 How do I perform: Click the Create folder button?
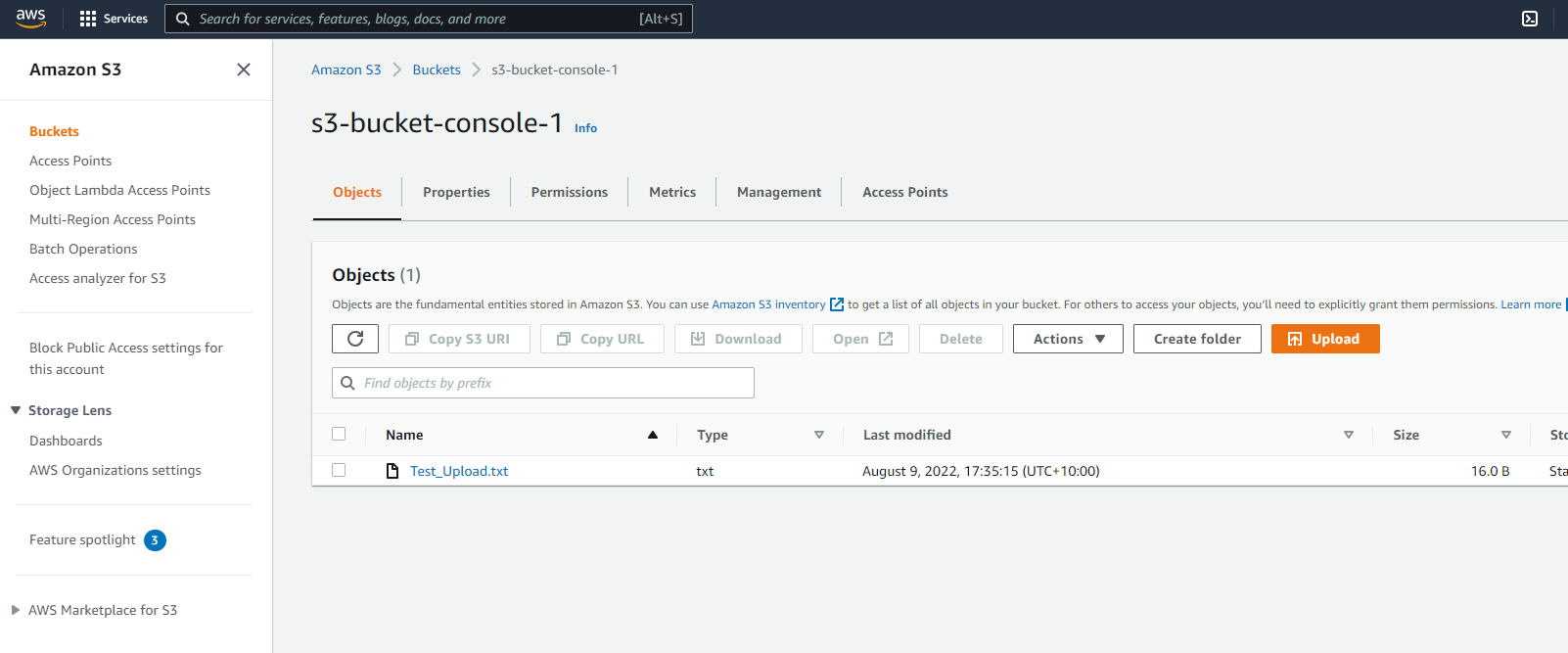click(x=1197, y=339)
